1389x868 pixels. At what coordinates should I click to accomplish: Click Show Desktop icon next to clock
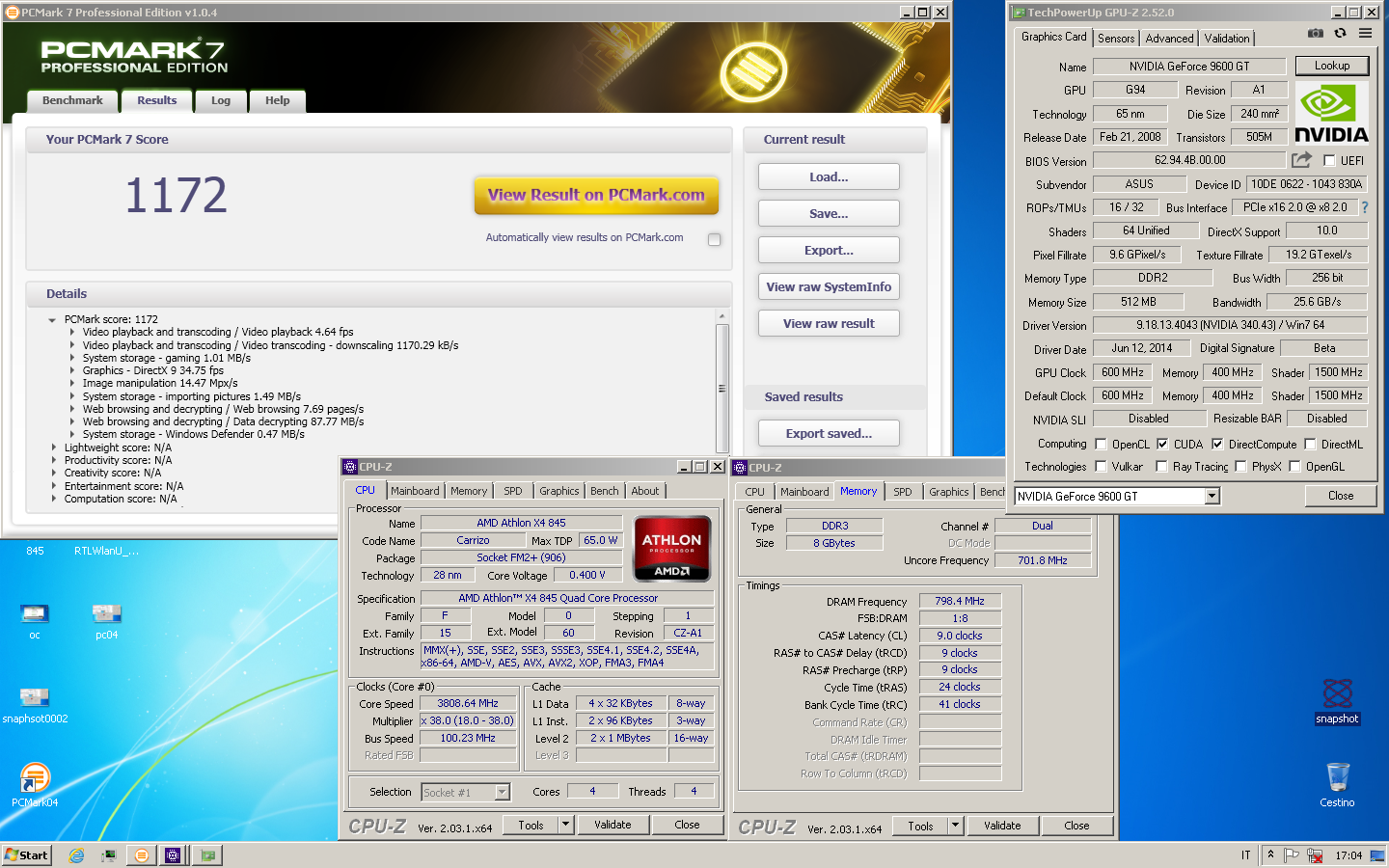[x=1376, y=855]
